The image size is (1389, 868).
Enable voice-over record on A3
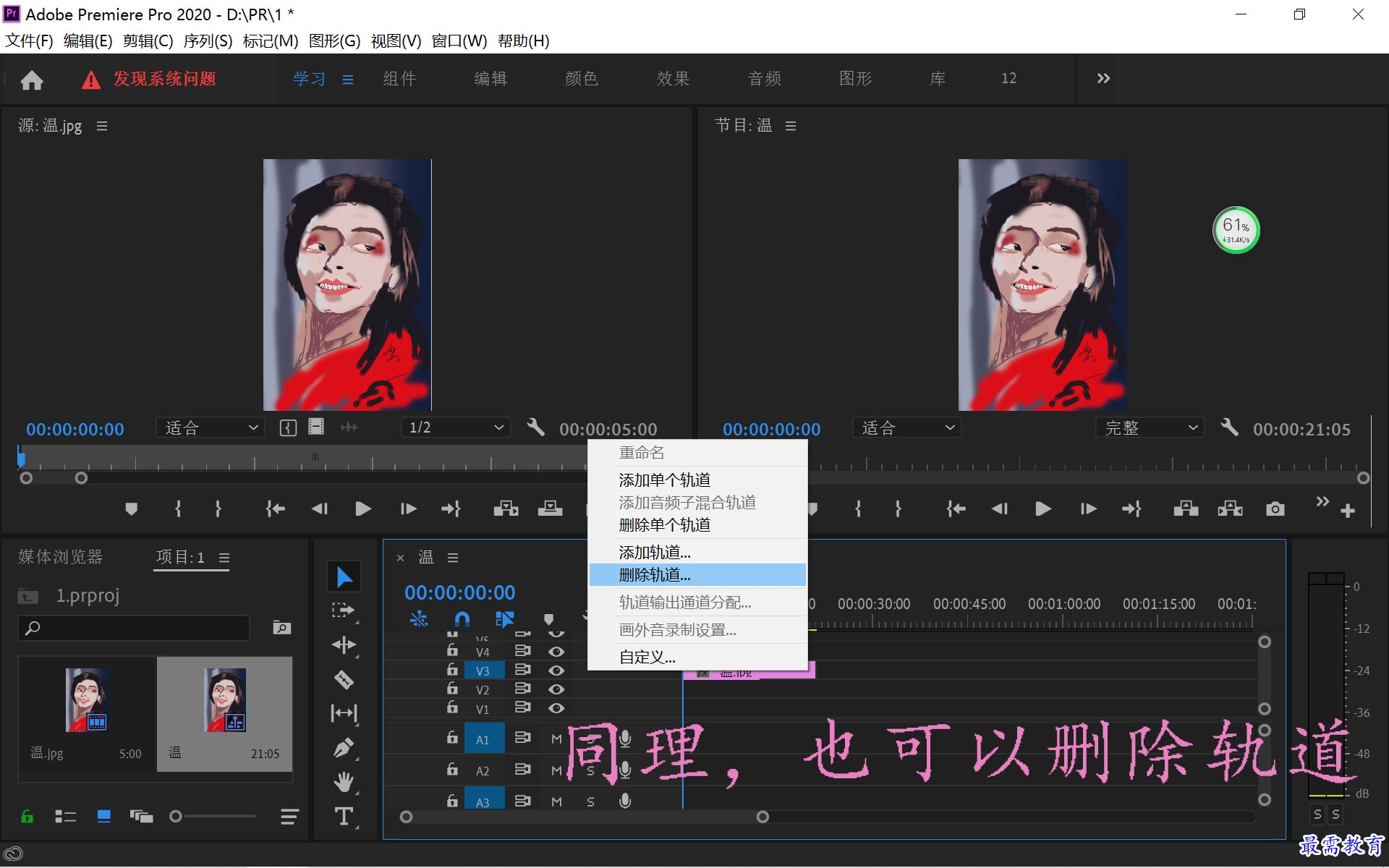coord(625,801)
